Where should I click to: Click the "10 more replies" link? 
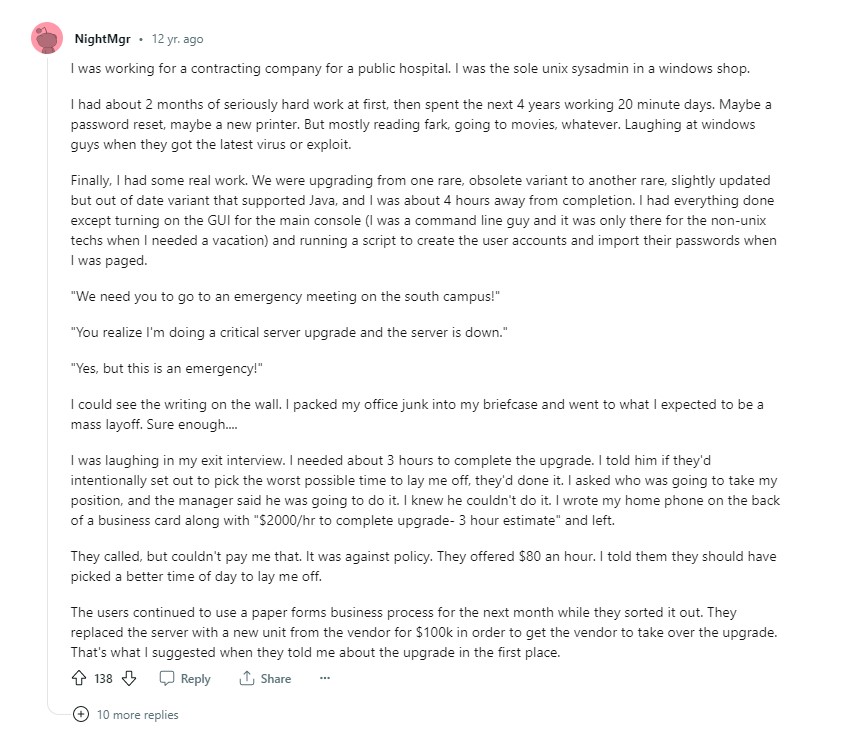[137, 715]
